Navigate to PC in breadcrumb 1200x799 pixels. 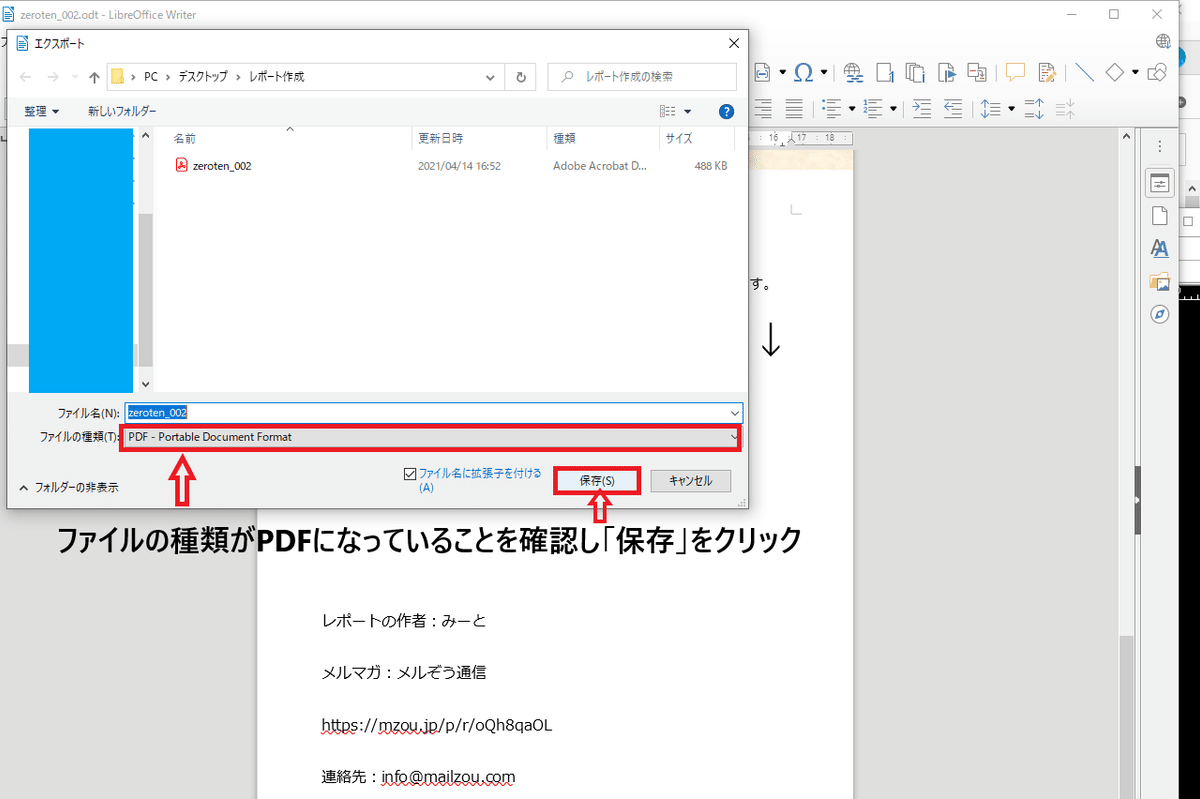point(152,76)
